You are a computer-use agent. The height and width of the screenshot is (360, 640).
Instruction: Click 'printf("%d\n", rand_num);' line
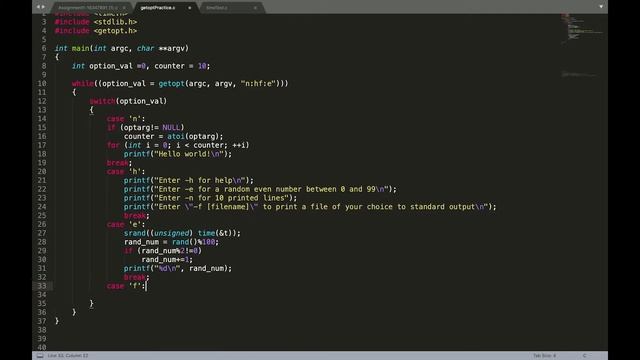(178, 268)
